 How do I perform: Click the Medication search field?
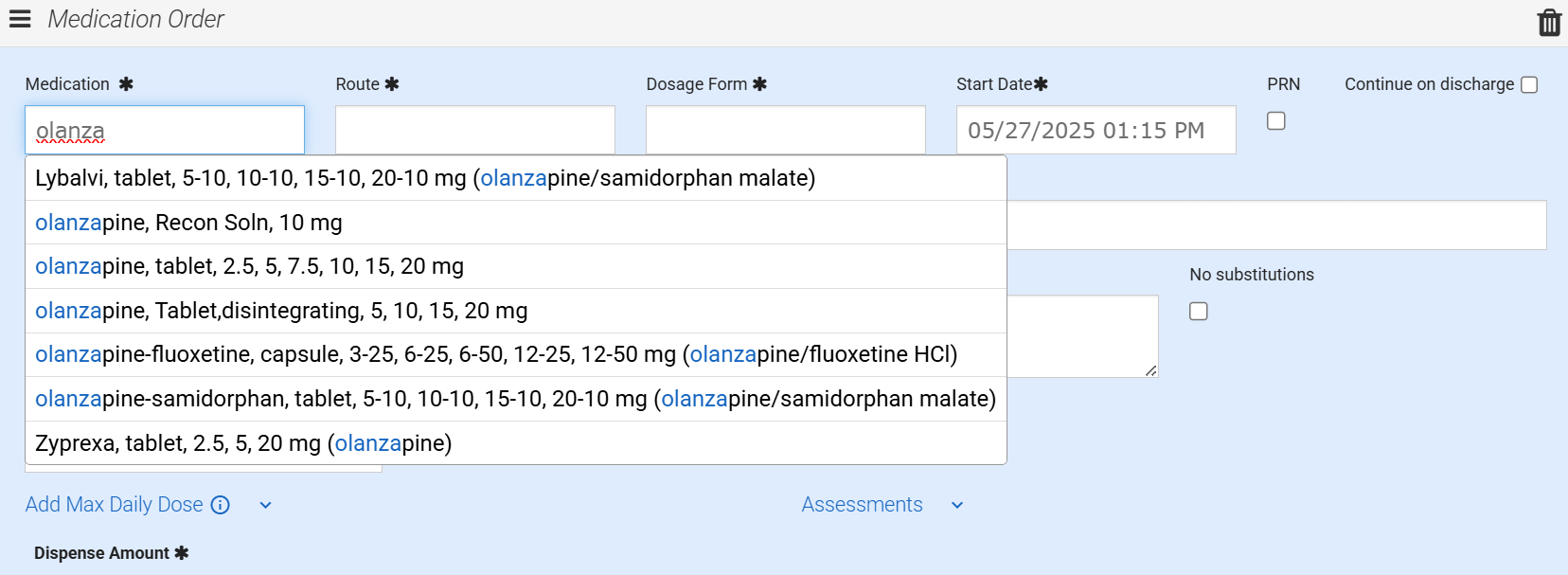(x=165, y=130)
